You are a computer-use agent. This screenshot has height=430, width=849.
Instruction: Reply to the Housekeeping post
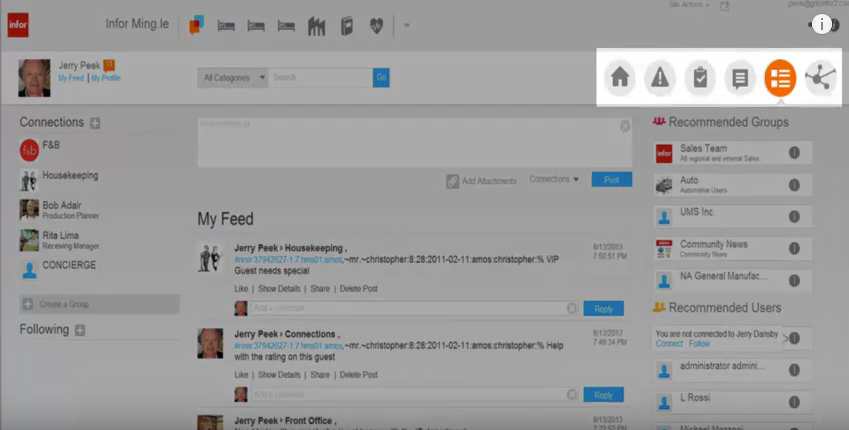(x=603, y=309)
